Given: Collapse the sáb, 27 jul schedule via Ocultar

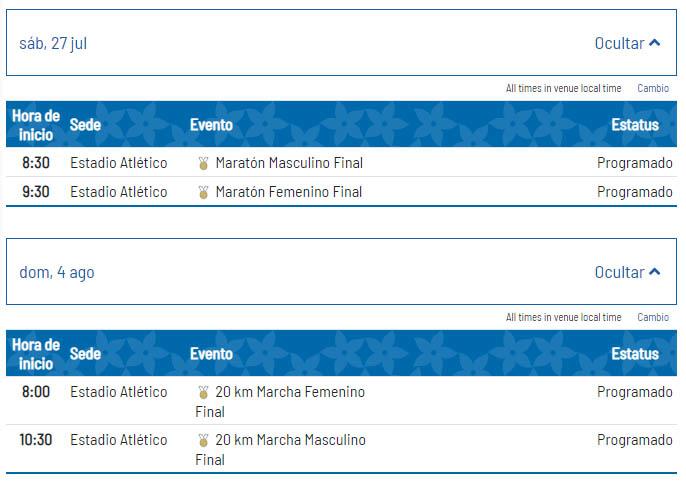Looking at the screenshot, I should pos(627,43).
